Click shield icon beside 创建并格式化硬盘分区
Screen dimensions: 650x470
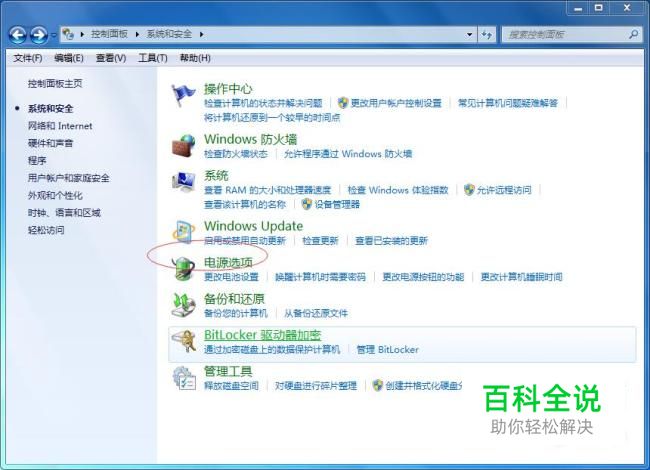[377, 385]
